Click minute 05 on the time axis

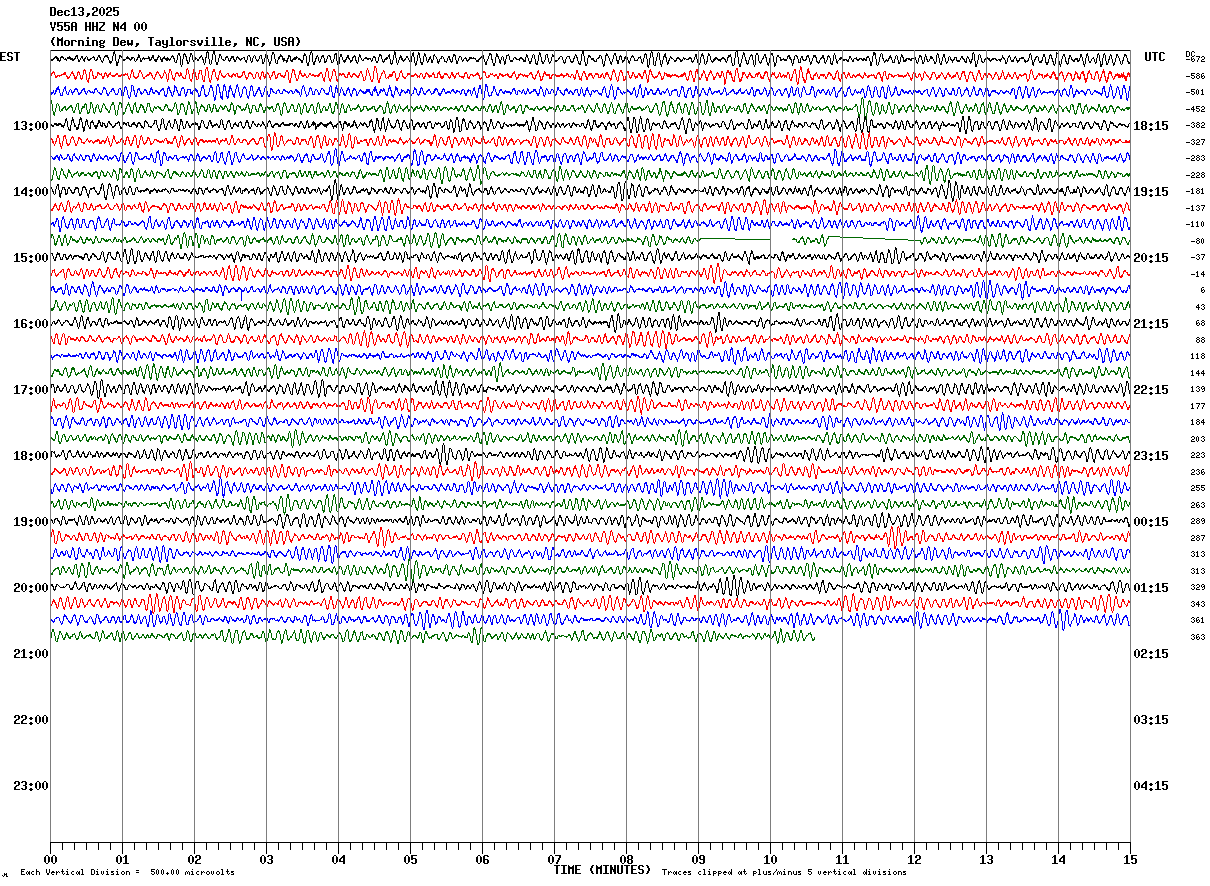[x=410, y=859]
